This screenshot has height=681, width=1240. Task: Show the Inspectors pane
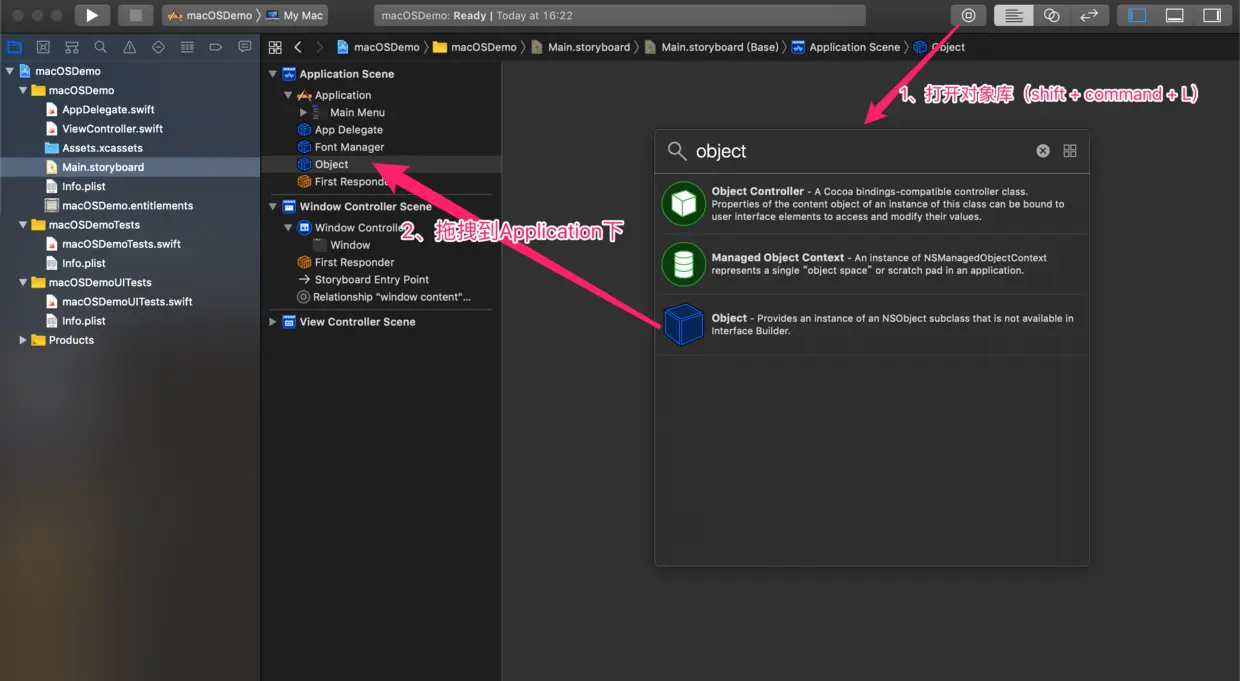coord(1212,15)
